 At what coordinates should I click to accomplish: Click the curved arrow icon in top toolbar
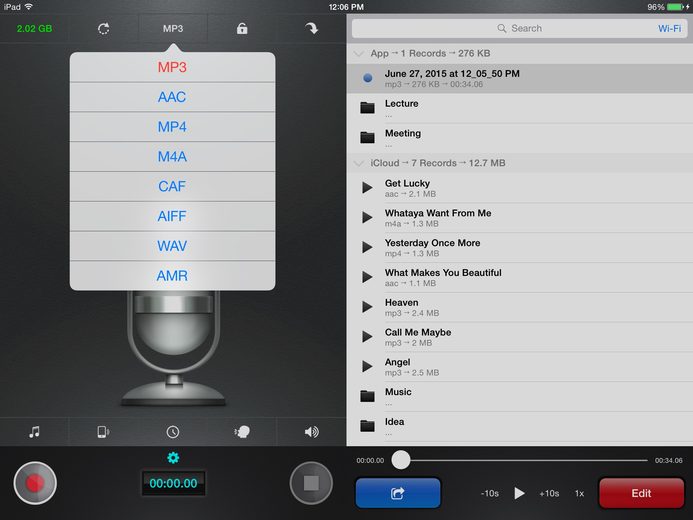(x=312, y=29)
